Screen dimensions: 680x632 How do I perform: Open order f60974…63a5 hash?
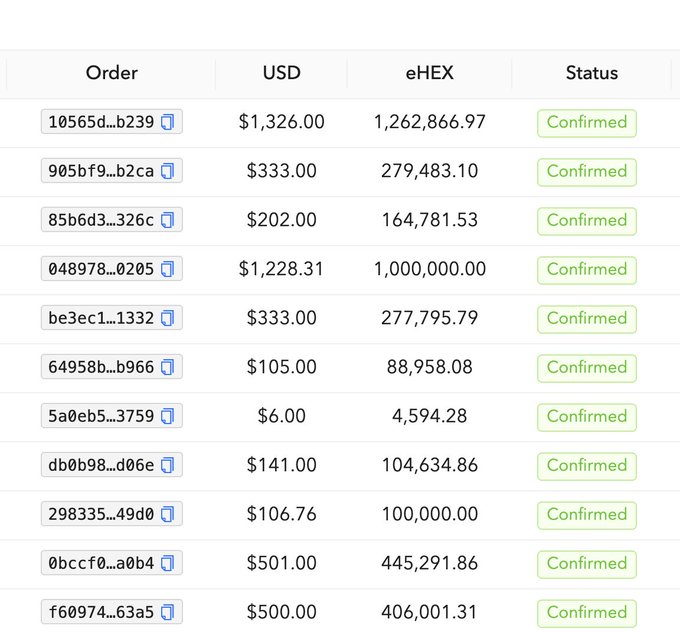tap(101, 612)
